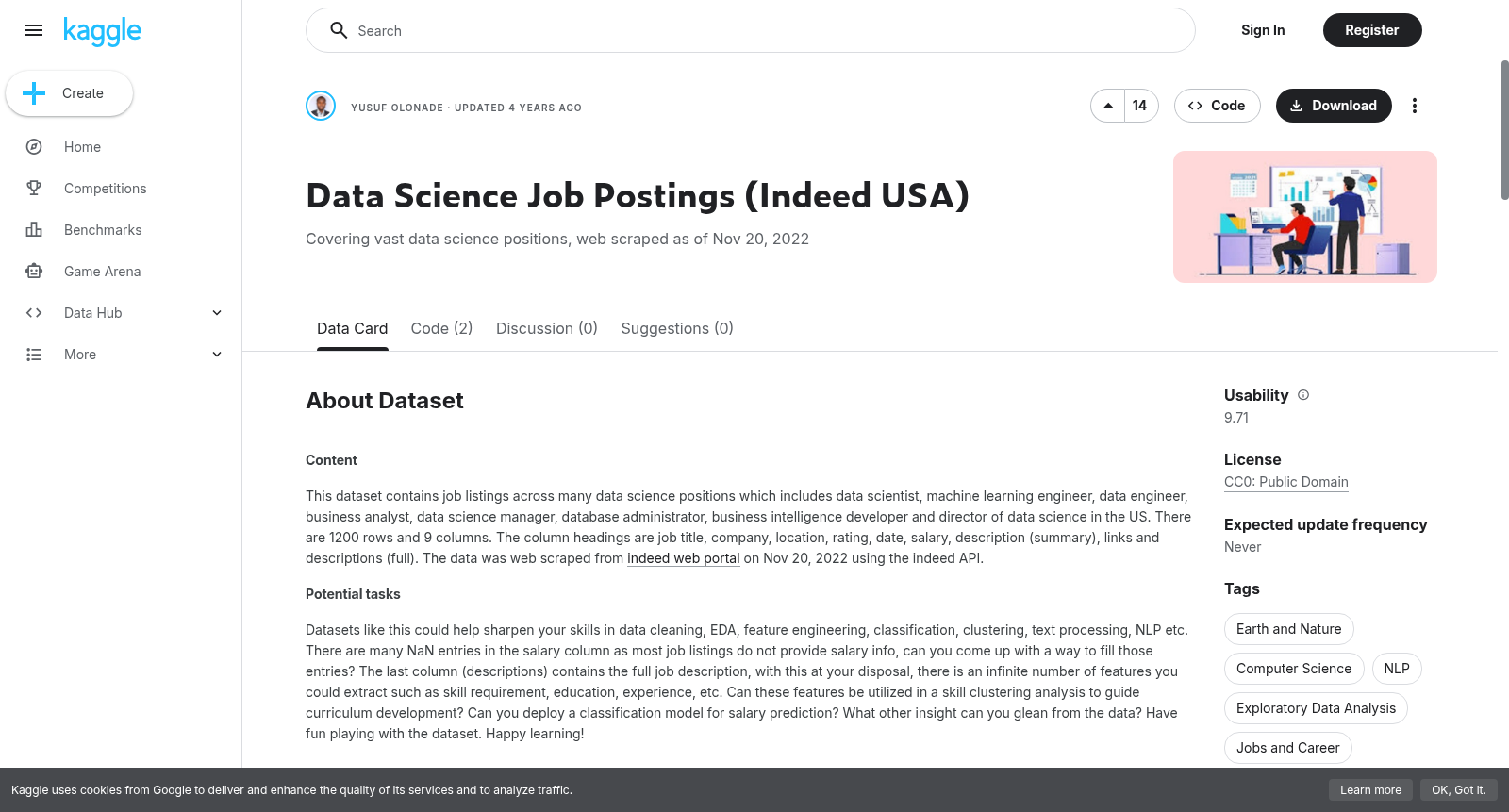Open Game Arena robot icon
The image size is (1509, 812).
pyautogui.click(x=34, y=272)
